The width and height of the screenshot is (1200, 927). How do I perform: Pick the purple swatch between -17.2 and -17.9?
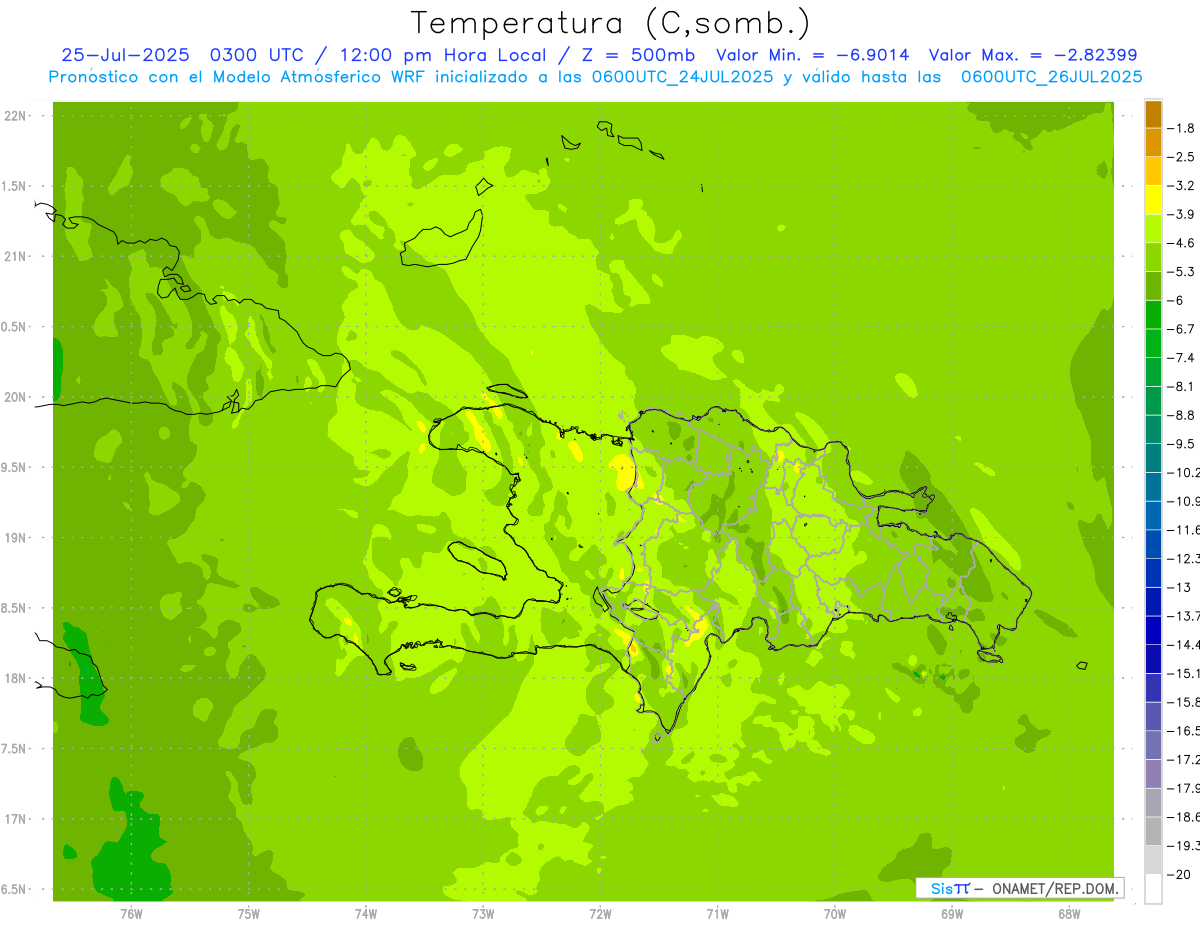click(1153, 773)
